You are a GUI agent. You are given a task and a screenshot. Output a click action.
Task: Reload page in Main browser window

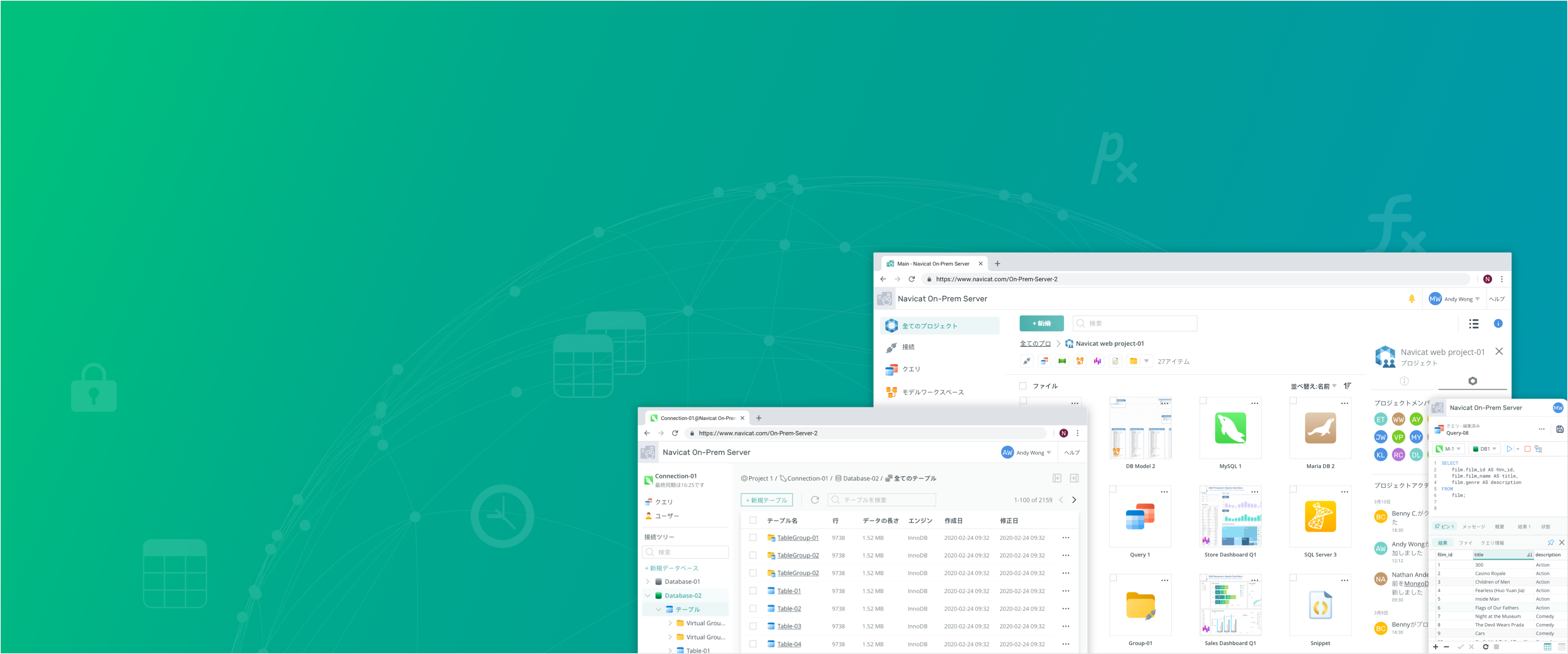click(911, 278)
